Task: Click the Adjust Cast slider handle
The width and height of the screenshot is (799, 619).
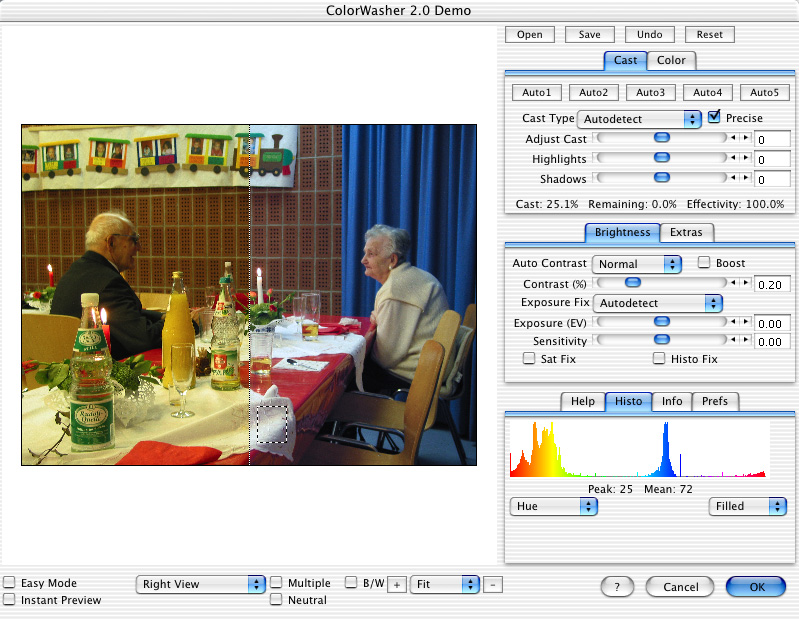Action: [x=661, y=139]
